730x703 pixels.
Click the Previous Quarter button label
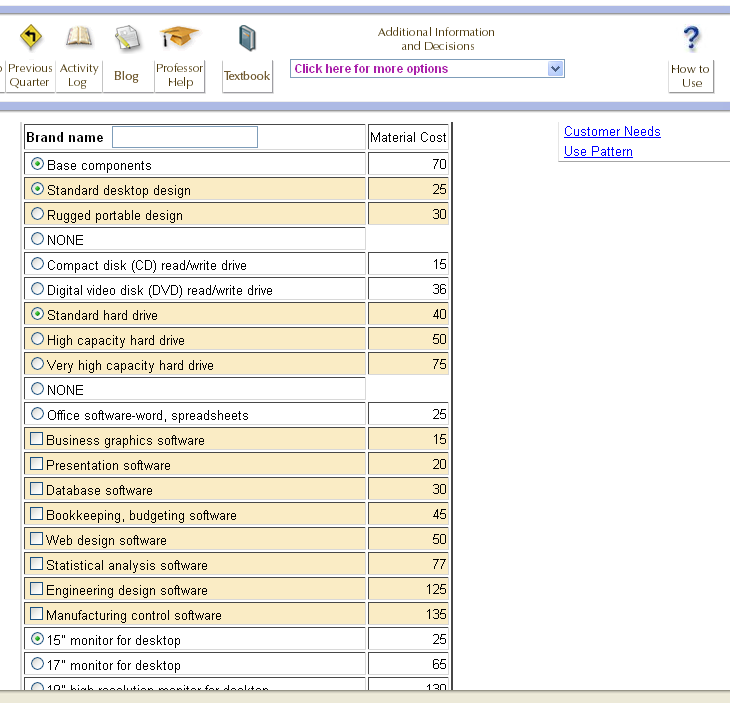pos(28,75)
